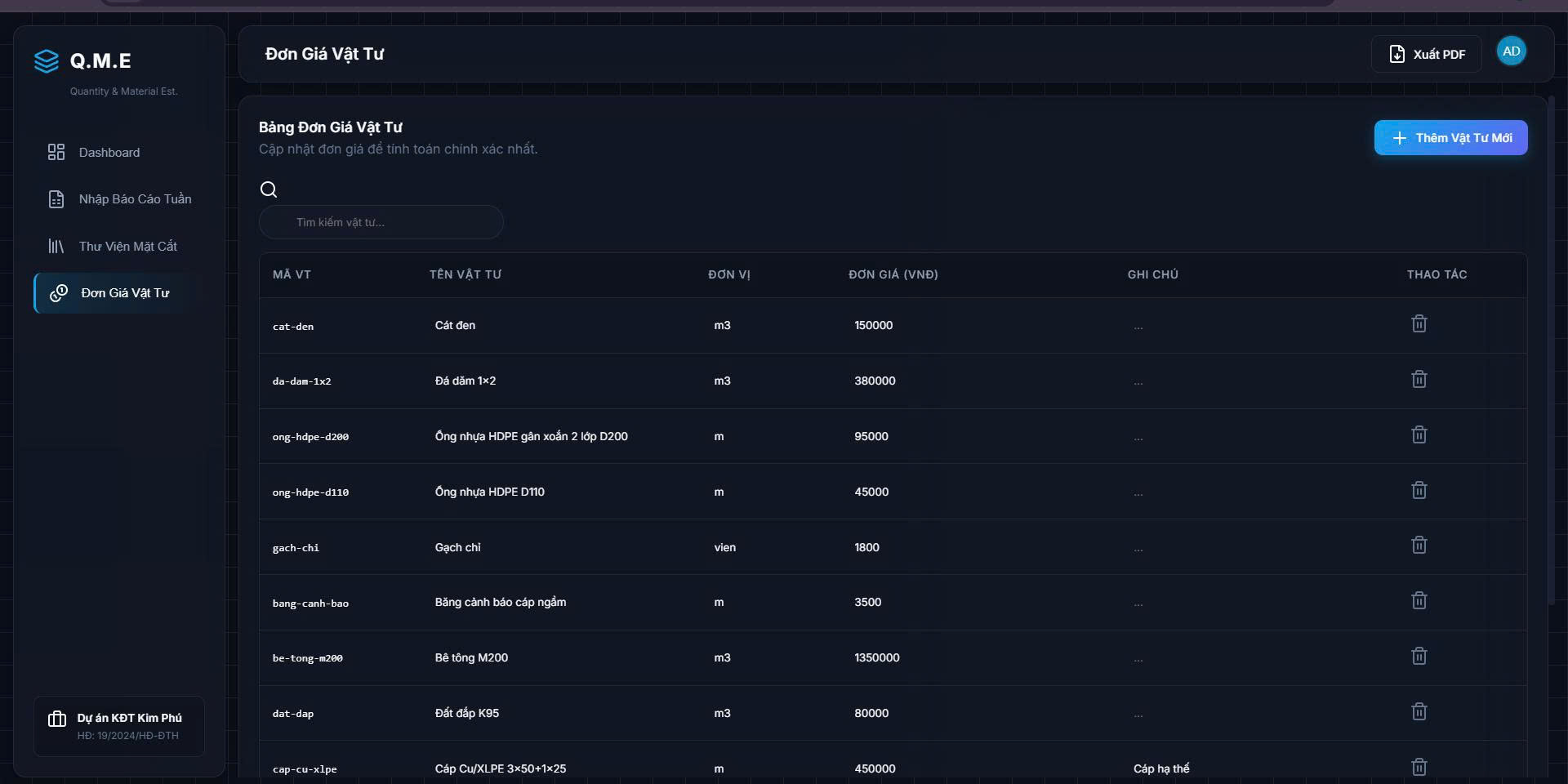This screenshot has height=784, width=1568.
Task: Open the Dashboard menu item
Action: click(x=119, y=153)
